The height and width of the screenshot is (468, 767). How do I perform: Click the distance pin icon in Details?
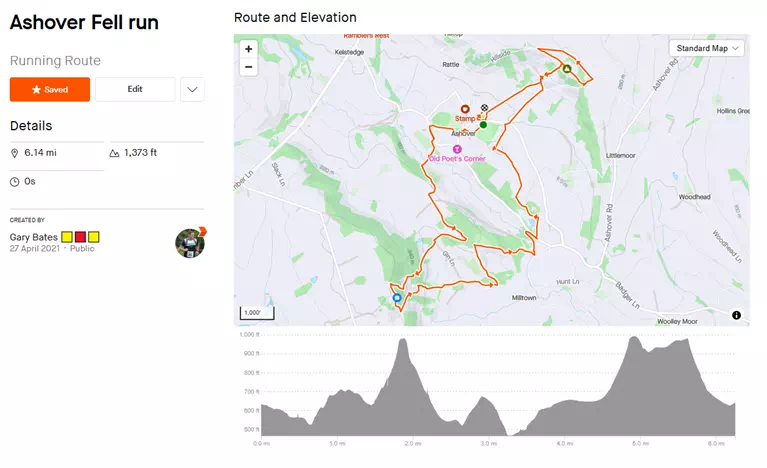tap(15, 153)
